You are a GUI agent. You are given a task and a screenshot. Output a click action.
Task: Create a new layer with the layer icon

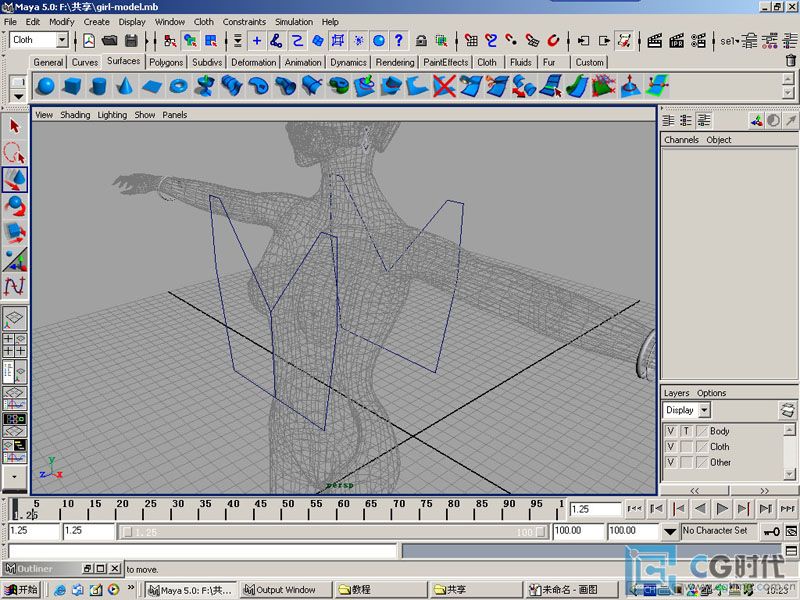787,410
